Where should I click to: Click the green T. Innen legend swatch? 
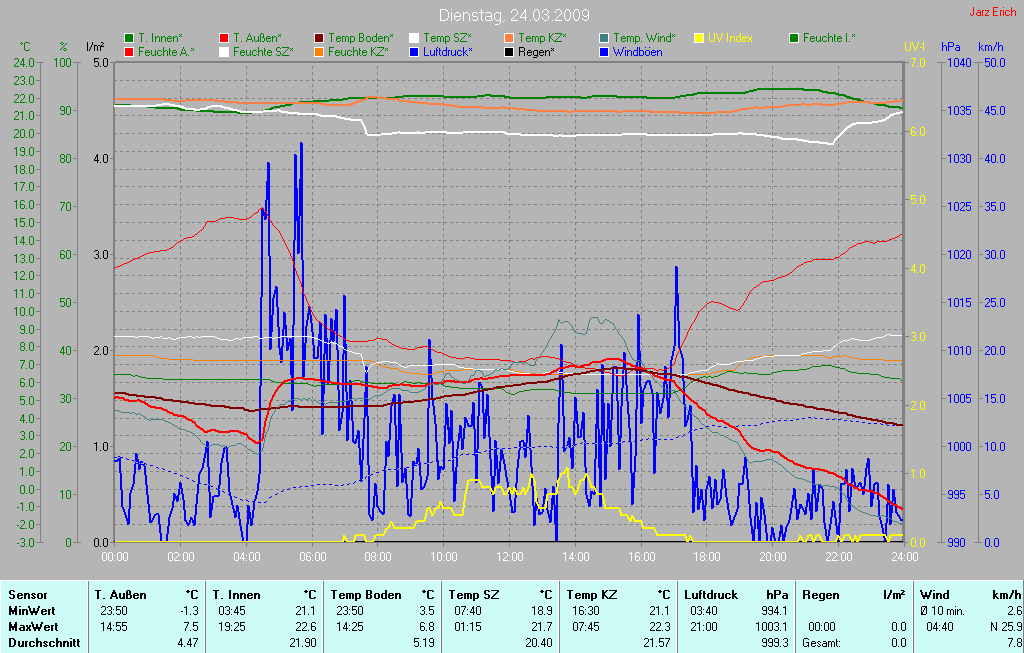click(x=129, y=38)
